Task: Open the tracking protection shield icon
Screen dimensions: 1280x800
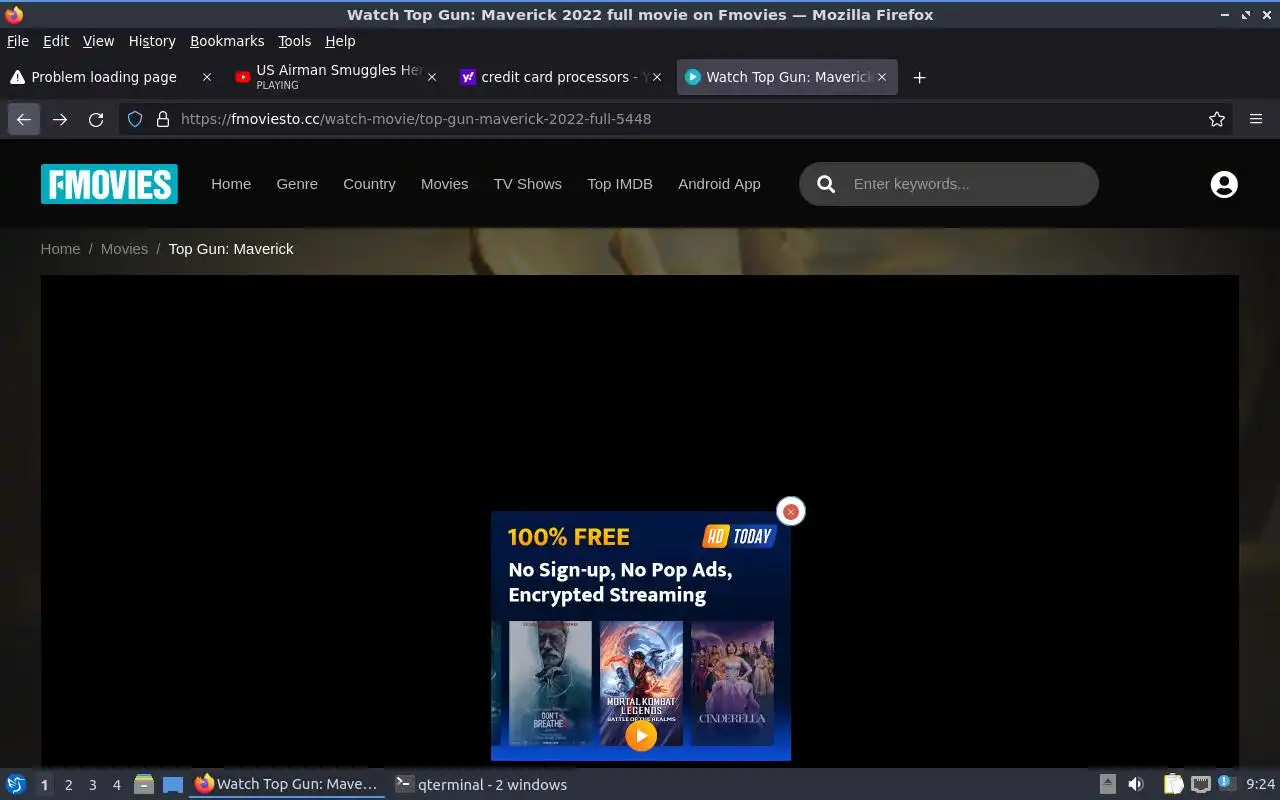Action: point(136,119)
